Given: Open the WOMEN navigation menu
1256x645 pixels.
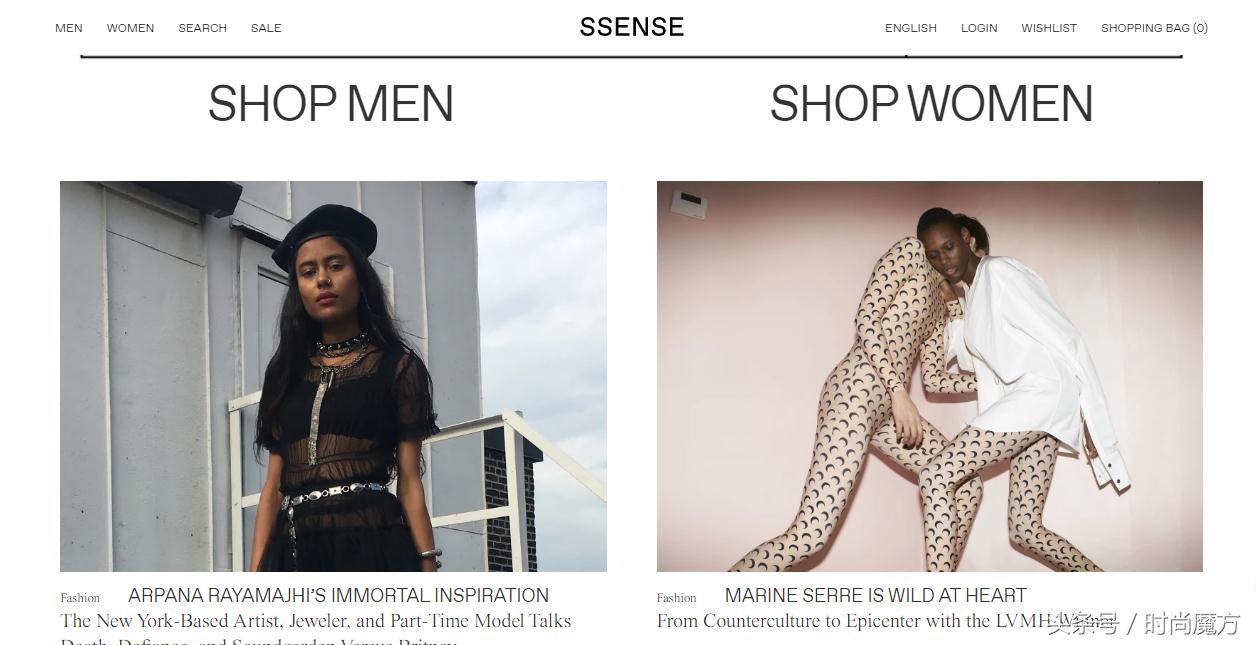Looking at the screenshot, I should pos(130,28).
